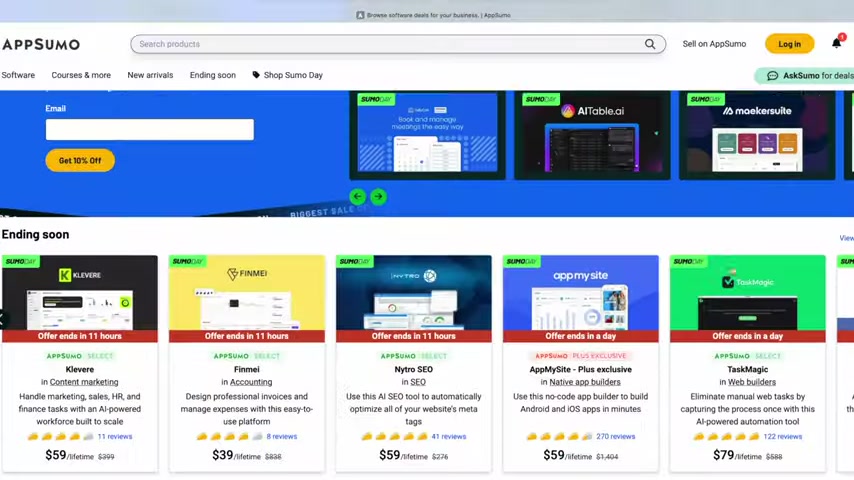Open the AITable.ai deal banner

pyautogui.click(x=592, y=135)
